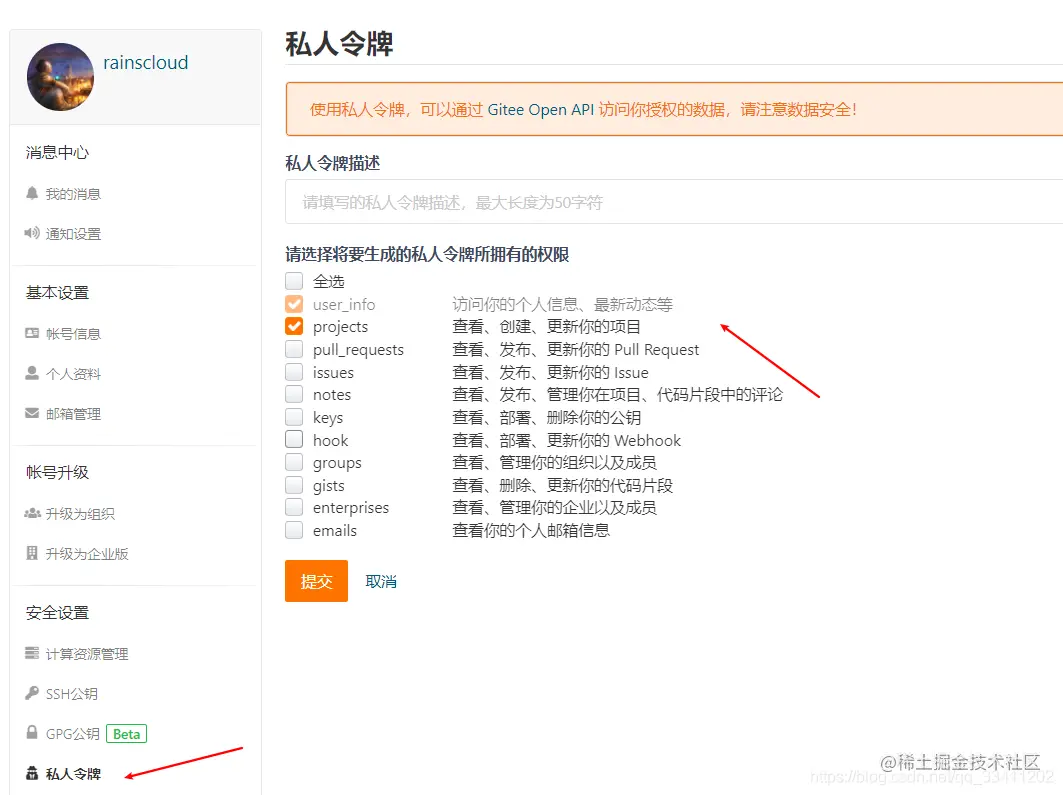Enable the issues permission checkbox
The height and width of the screenshot is (795, 1063).
[x=294, y=372]
